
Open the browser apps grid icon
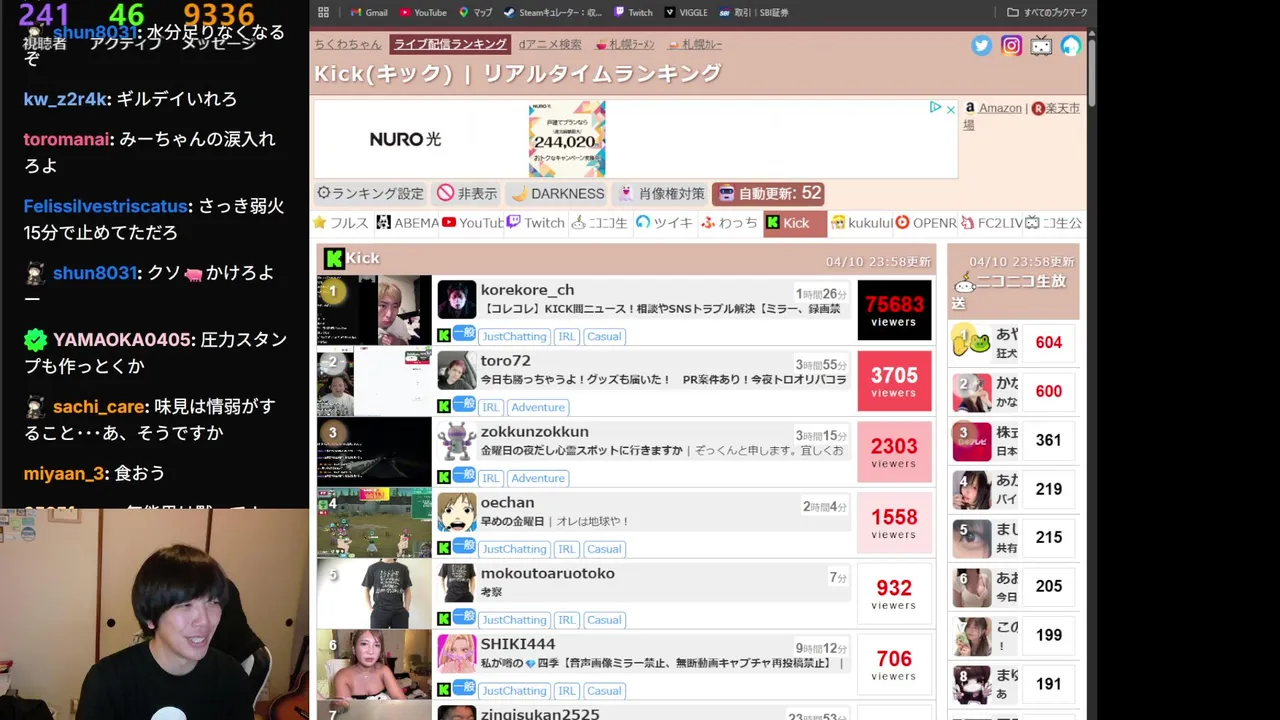[323, 12]
